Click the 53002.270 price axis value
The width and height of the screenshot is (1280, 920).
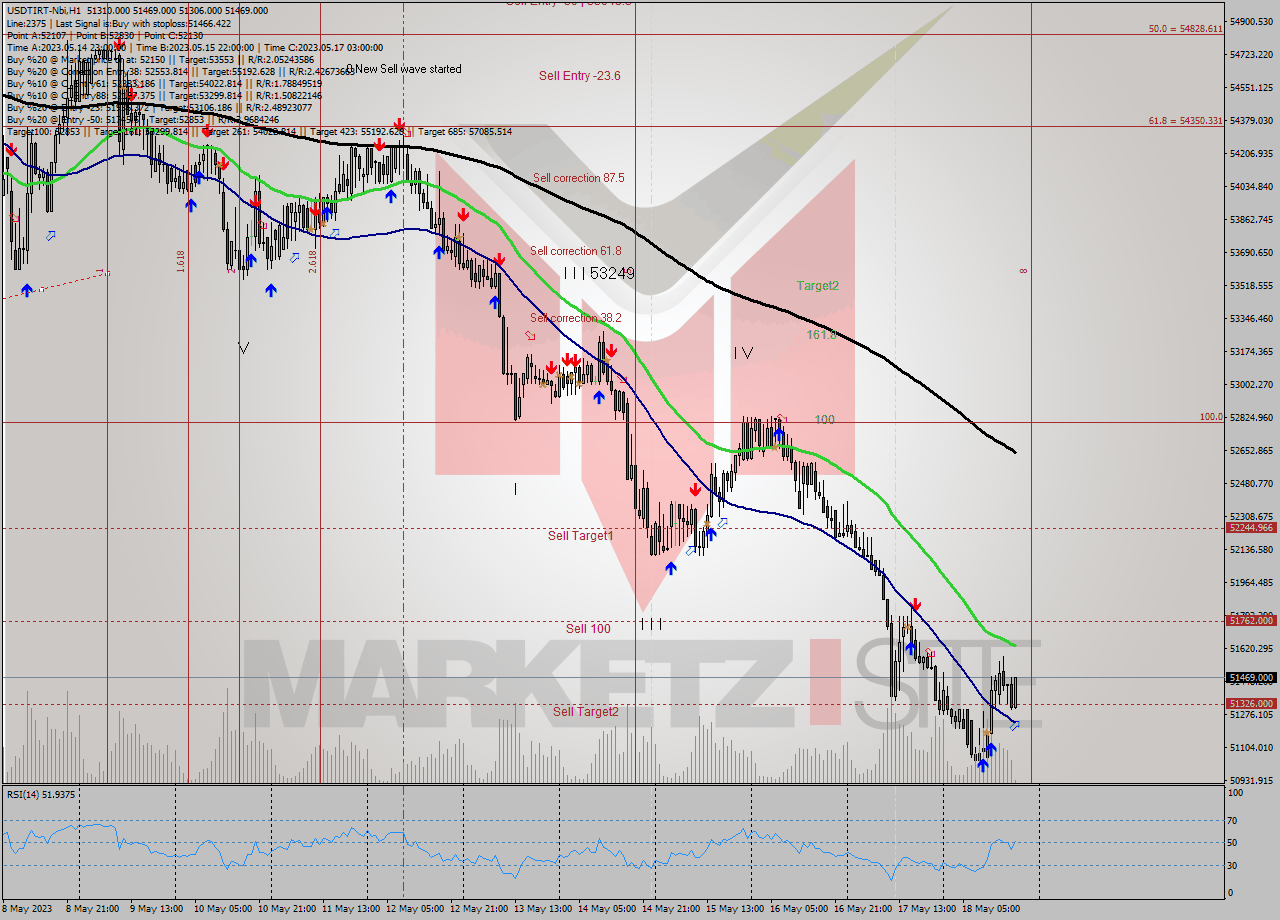(1252, 384)
